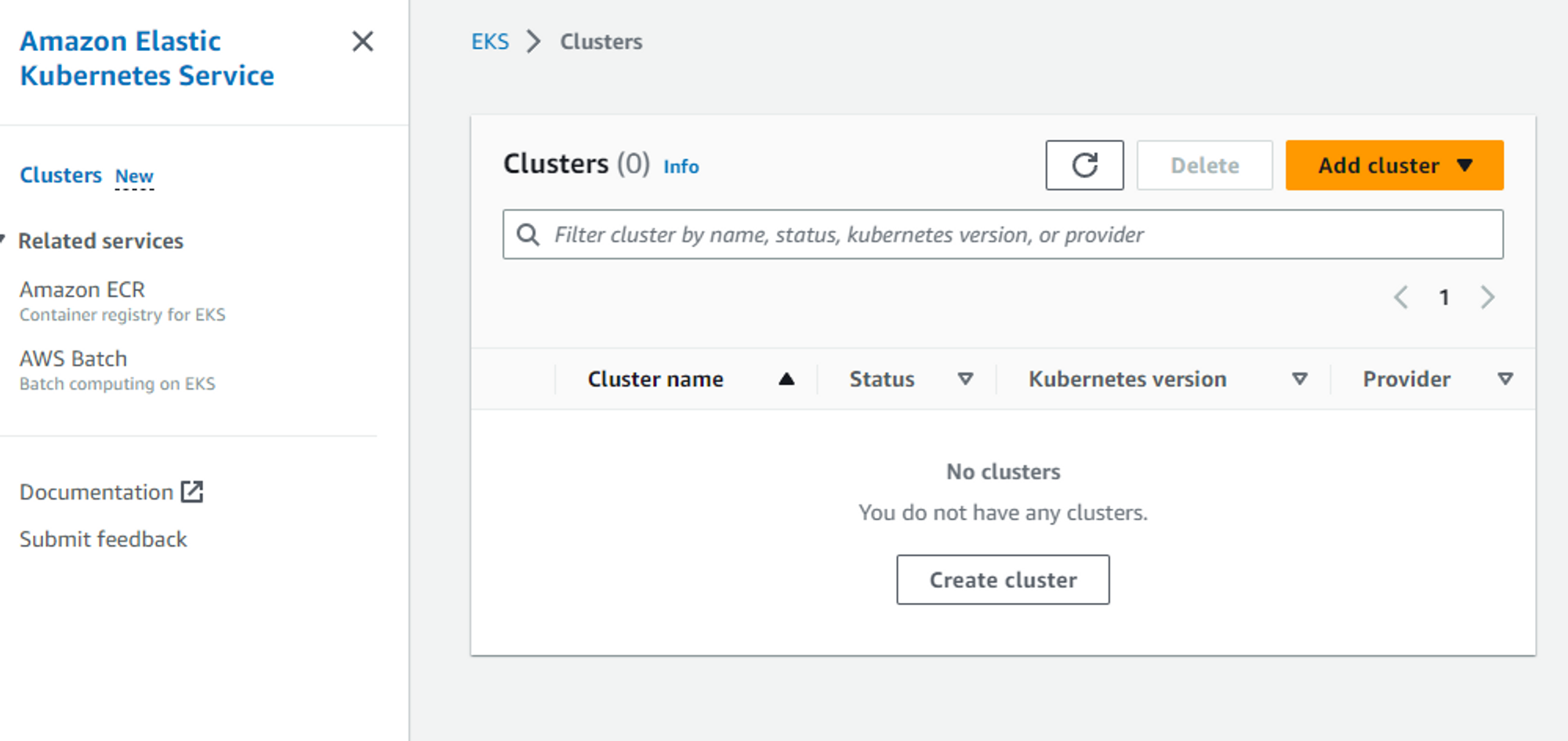Click the search magnifier icon in filter box
Viewport: 1568px width, 741px height.
pos(528,234)
